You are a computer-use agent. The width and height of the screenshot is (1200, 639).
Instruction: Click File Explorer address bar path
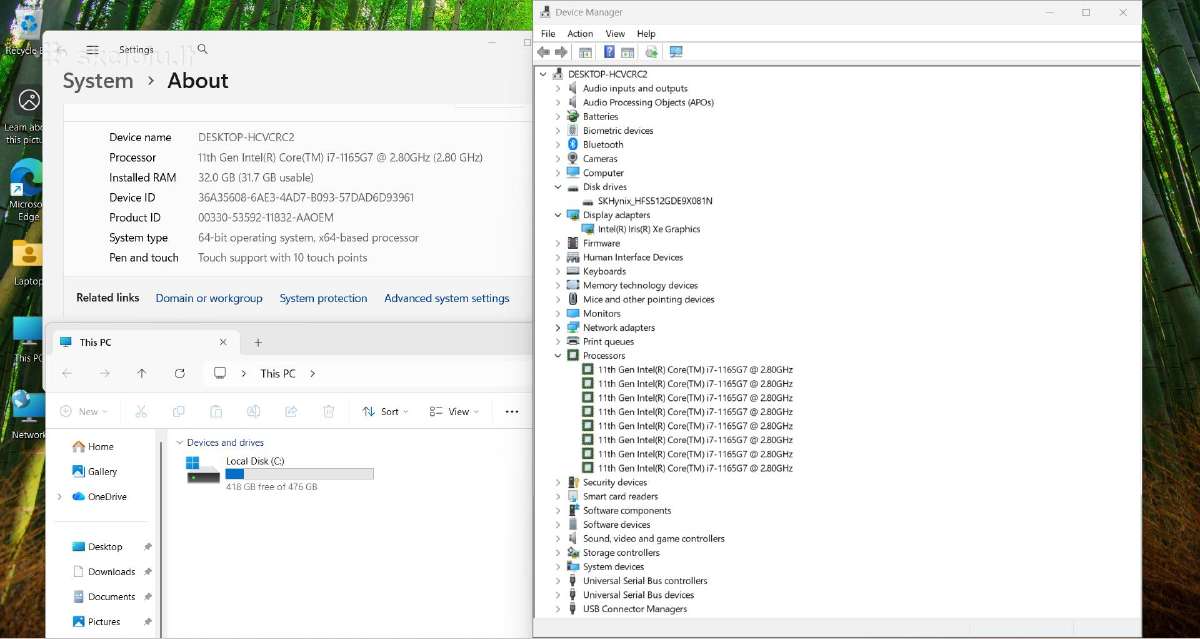click(367, 373)
